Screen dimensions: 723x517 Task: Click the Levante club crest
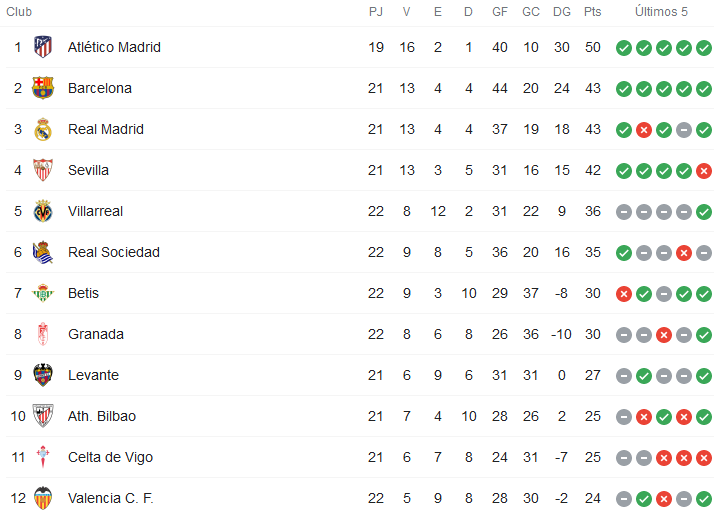[43, 375]
